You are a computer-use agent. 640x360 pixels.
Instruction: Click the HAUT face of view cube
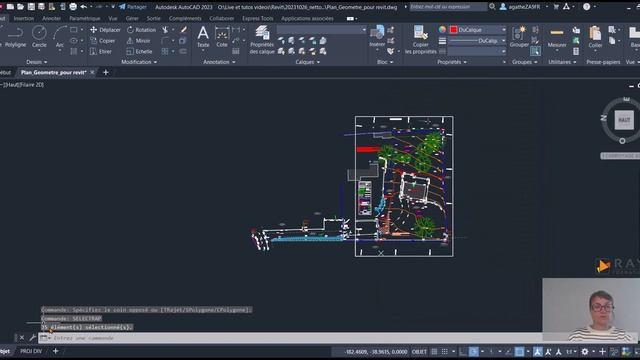pyautogui.click(x=624, y=120)
